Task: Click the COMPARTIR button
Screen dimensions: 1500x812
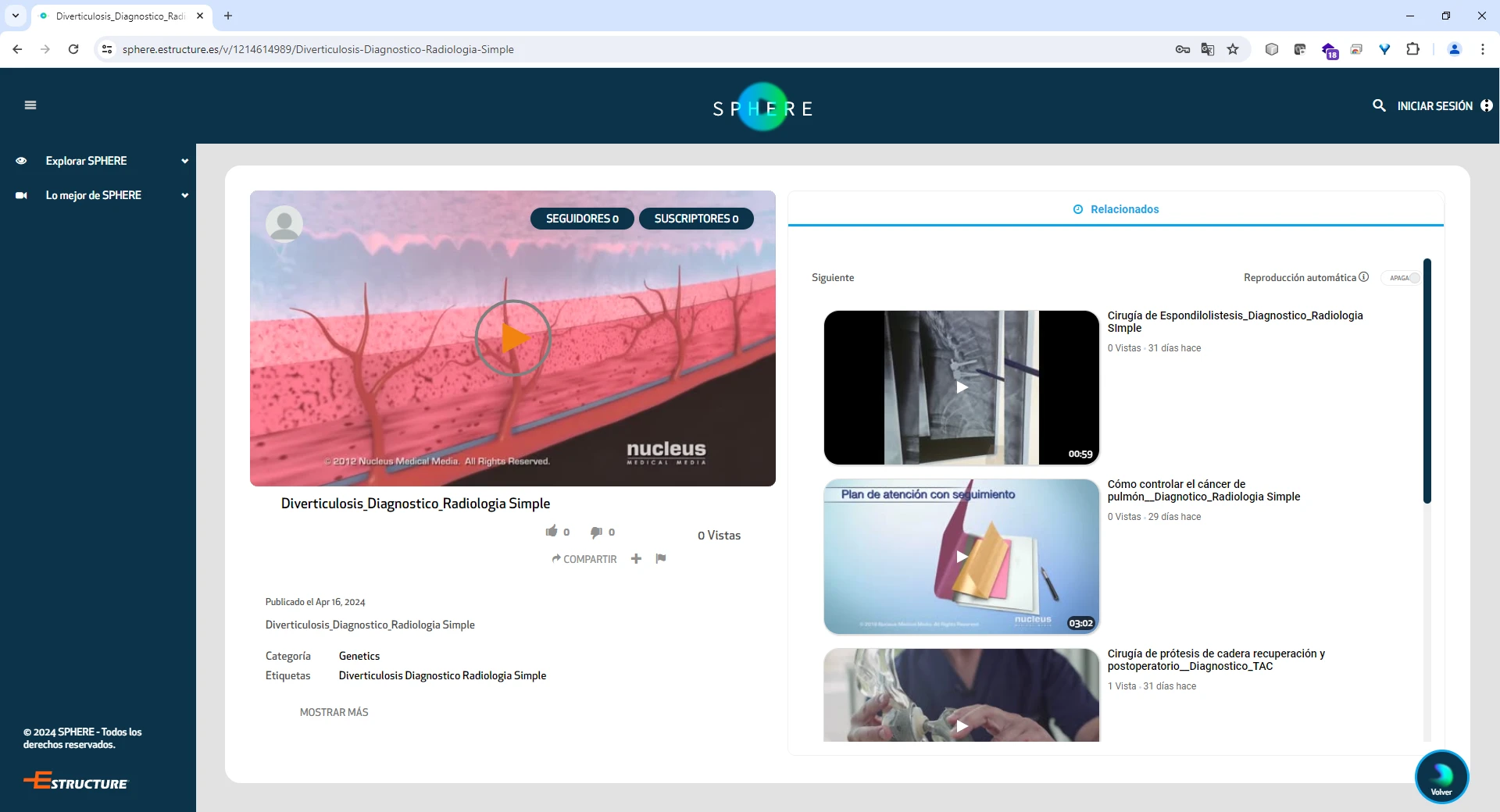Action: [584, 559]
